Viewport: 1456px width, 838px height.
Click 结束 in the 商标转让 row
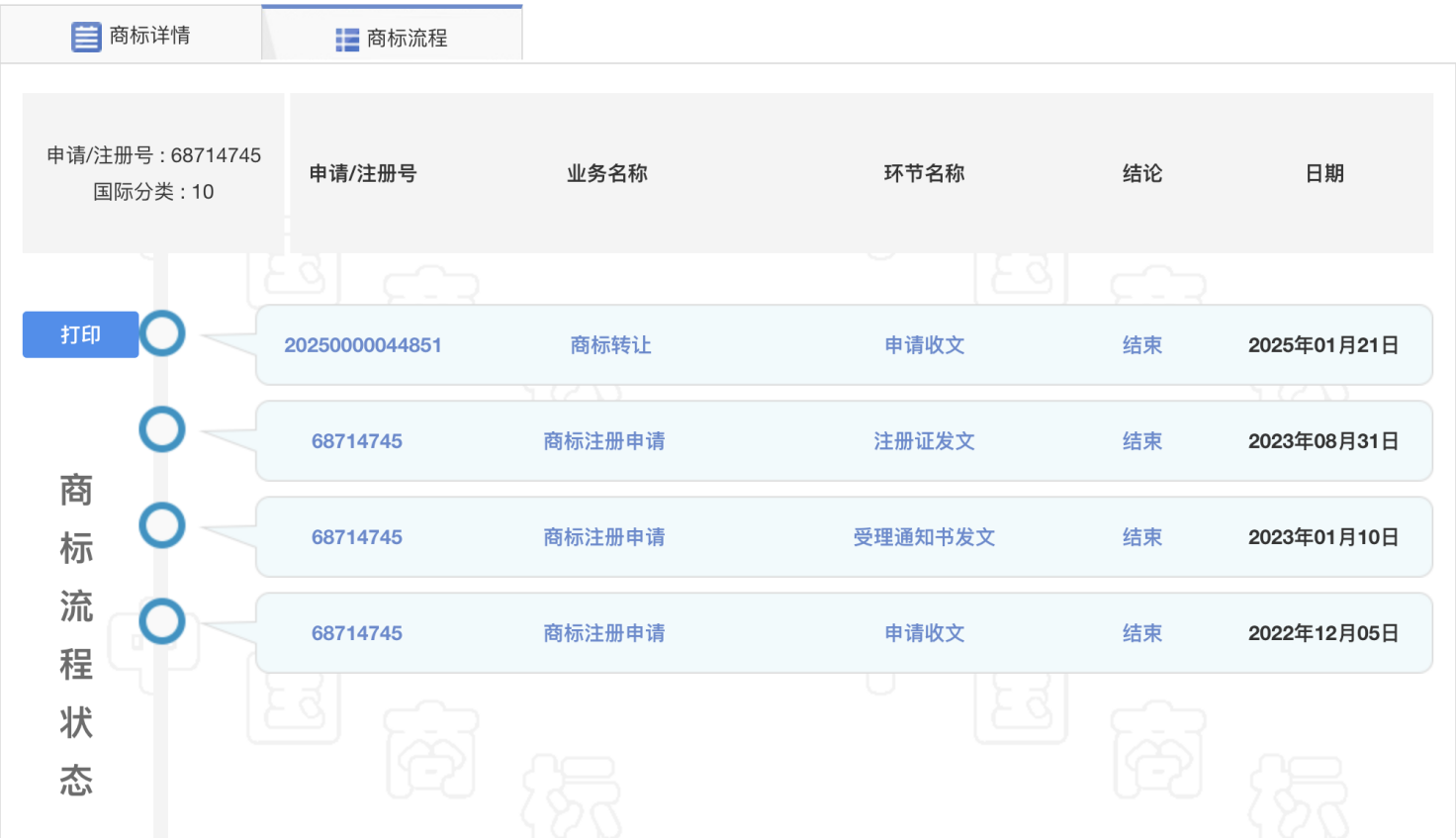1141,345
